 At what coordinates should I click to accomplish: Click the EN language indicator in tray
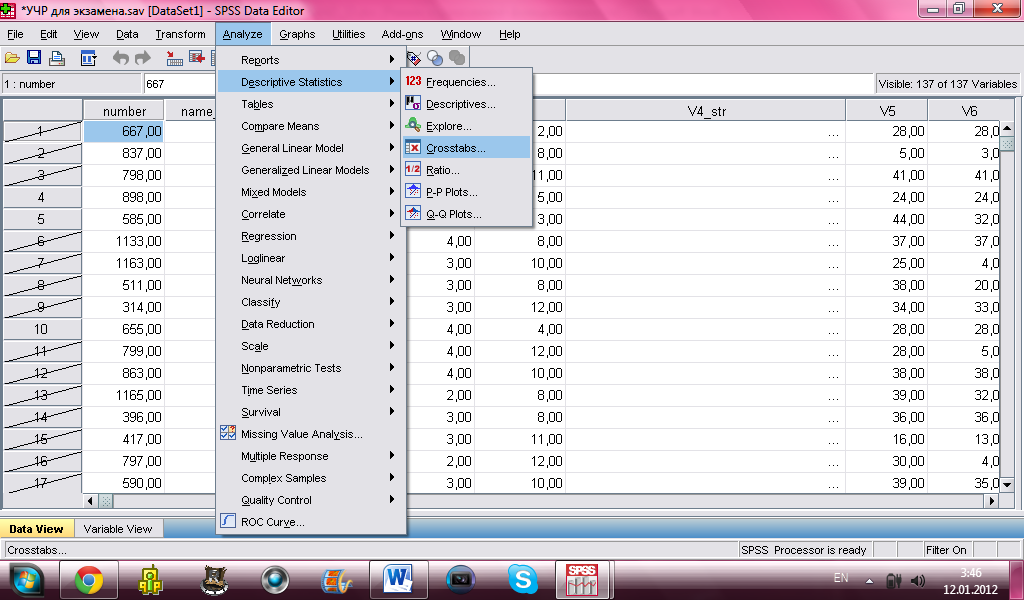point(840,578)
